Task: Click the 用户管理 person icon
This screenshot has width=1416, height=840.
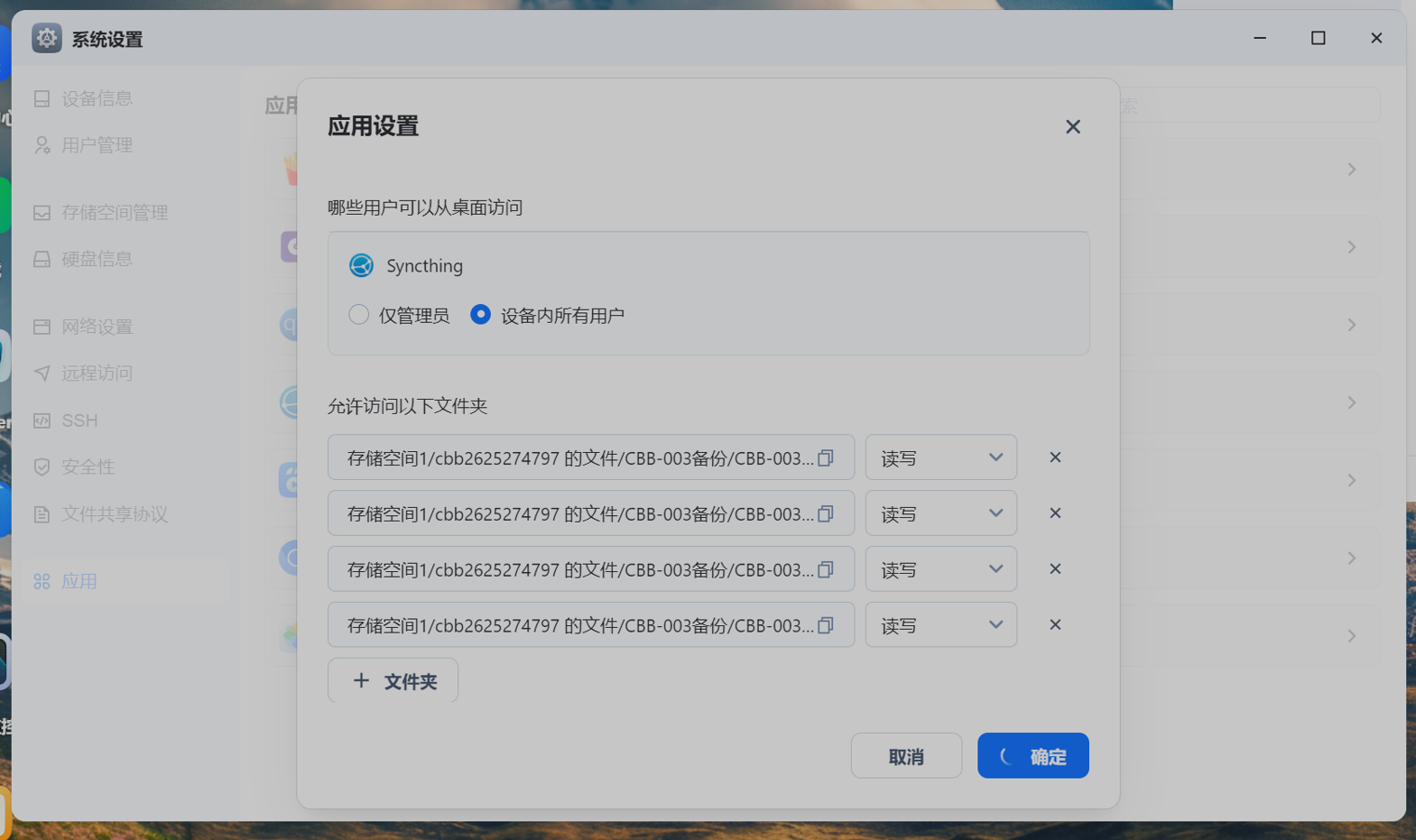Action: [x=42, y=145]
